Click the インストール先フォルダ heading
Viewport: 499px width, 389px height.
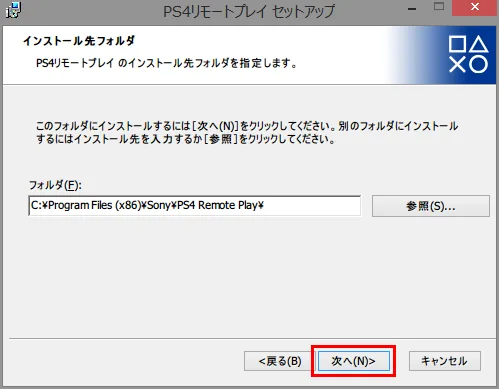pos(79,41)
